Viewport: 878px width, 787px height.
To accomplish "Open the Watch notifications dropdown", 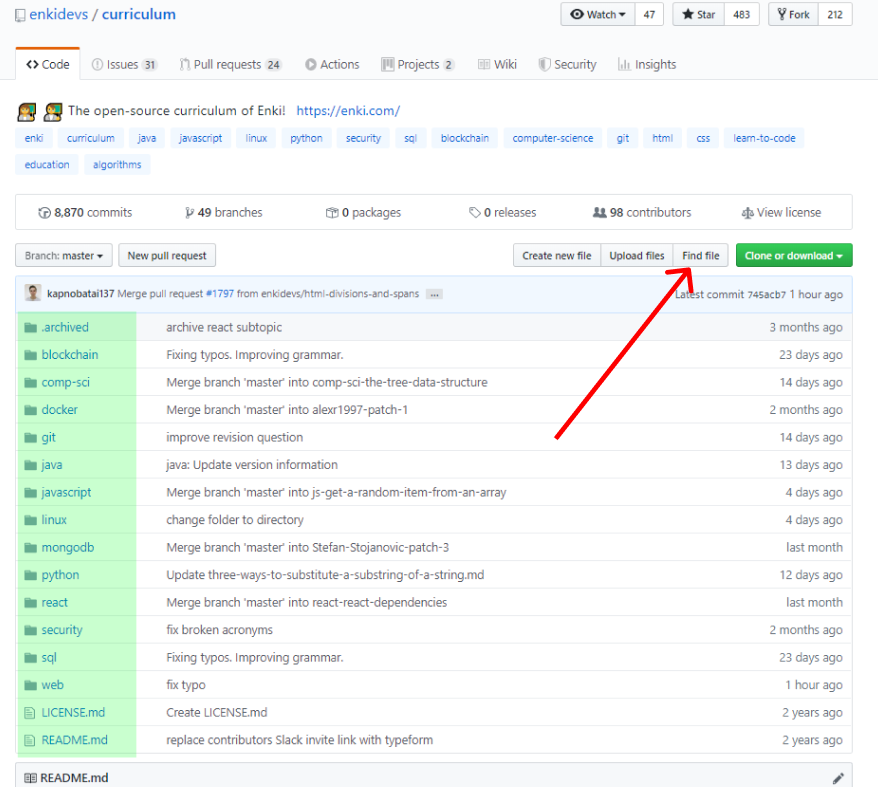I will click(x=596, y=14).
